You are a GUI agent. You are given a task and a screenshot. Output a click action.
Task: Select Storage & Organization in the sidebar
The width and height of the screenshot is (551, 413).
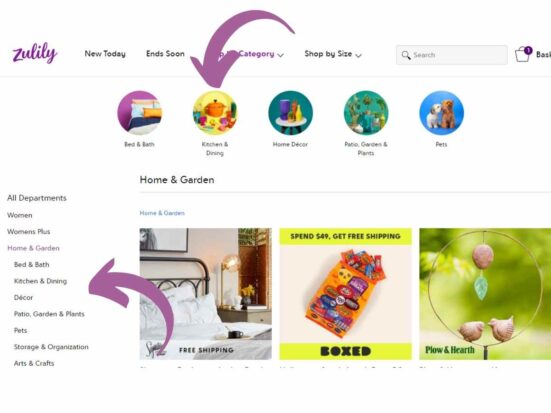(51, 347)
